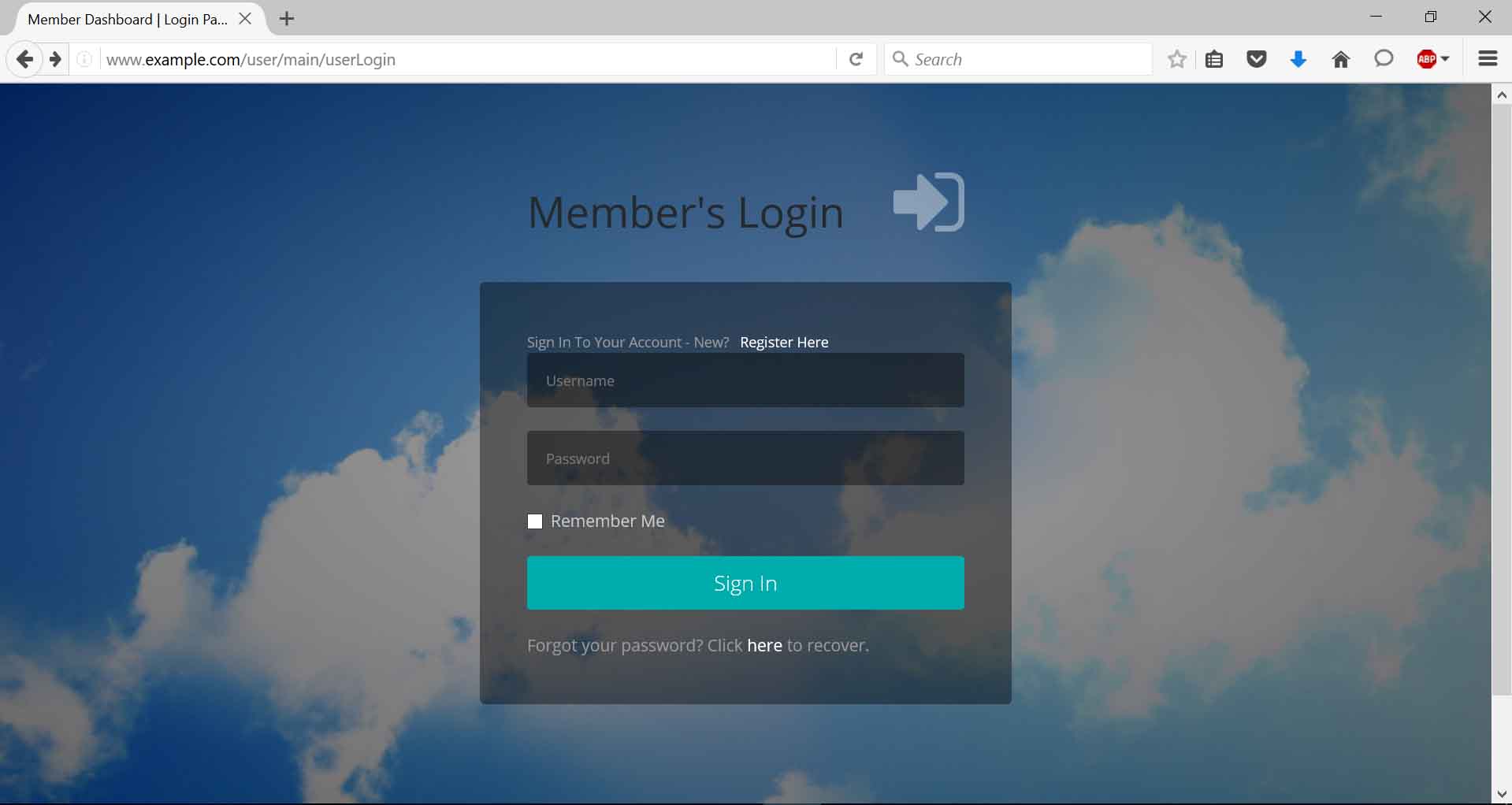Click 'Forgot your password? Click' text
Screen dimensions: 1512x805
[634, 646]
